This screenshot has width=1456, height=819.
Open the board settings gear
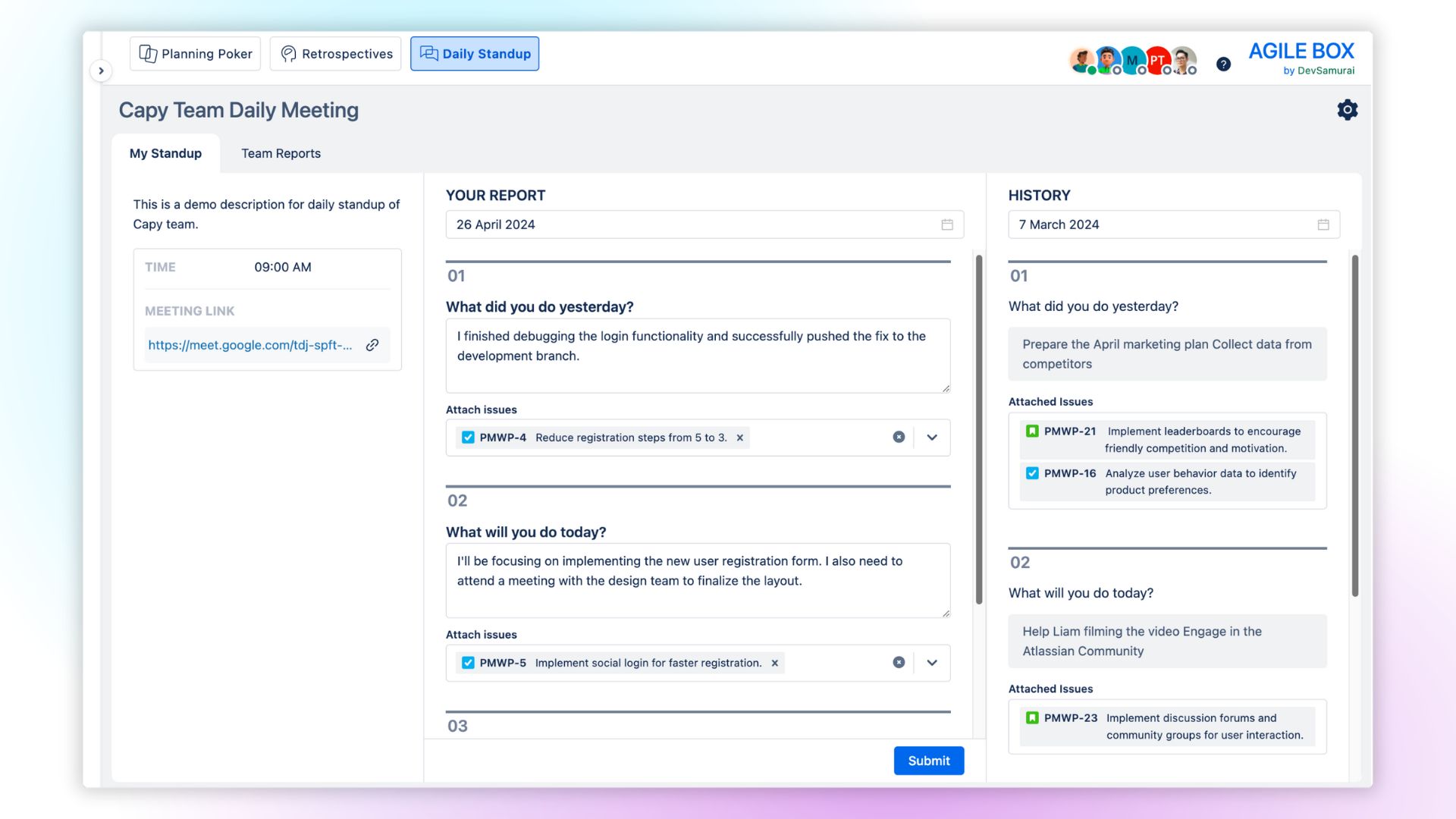tap(1348, 109)
